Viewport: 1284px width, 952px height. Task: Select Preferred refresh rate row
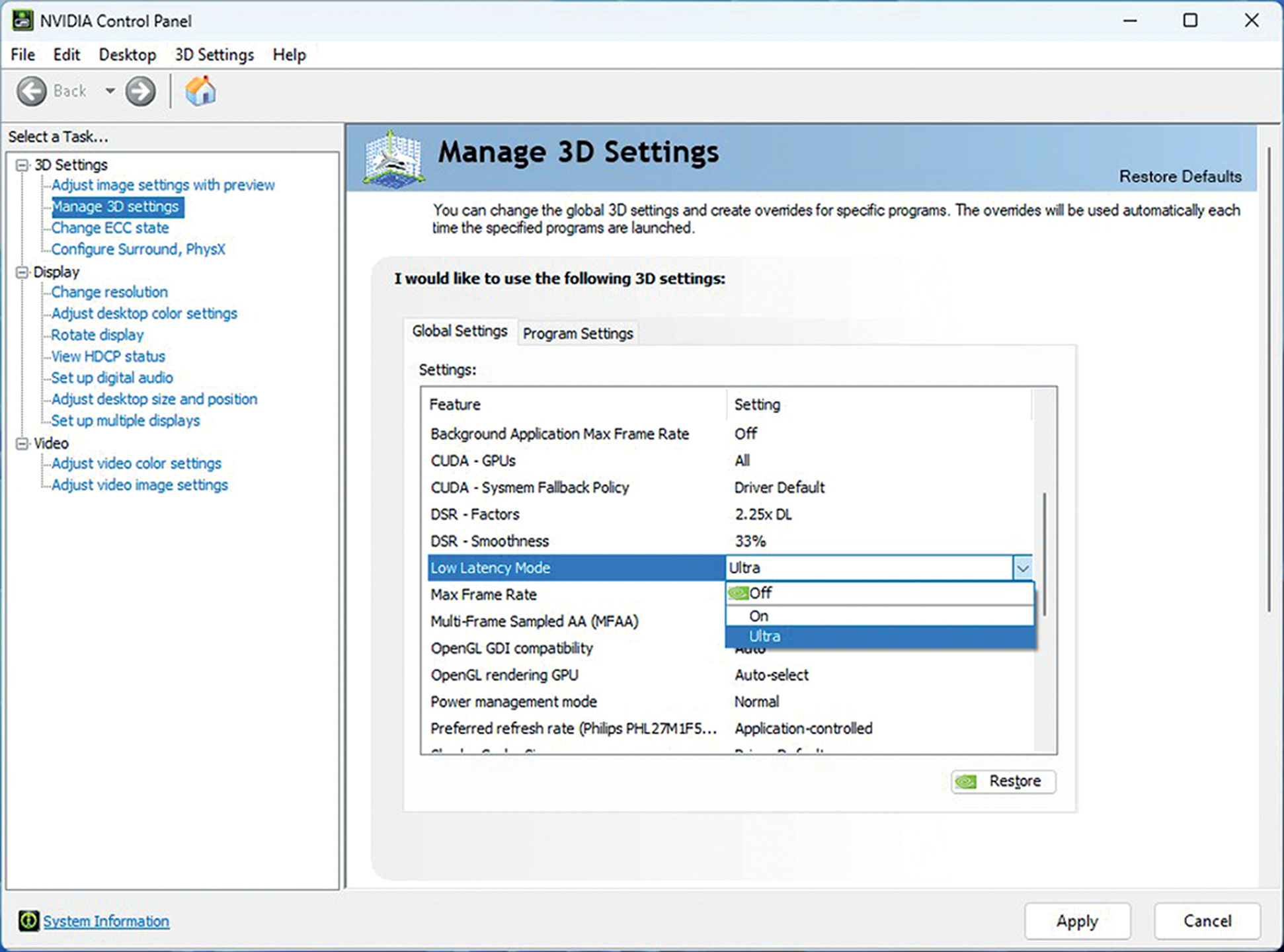point(730,729)
